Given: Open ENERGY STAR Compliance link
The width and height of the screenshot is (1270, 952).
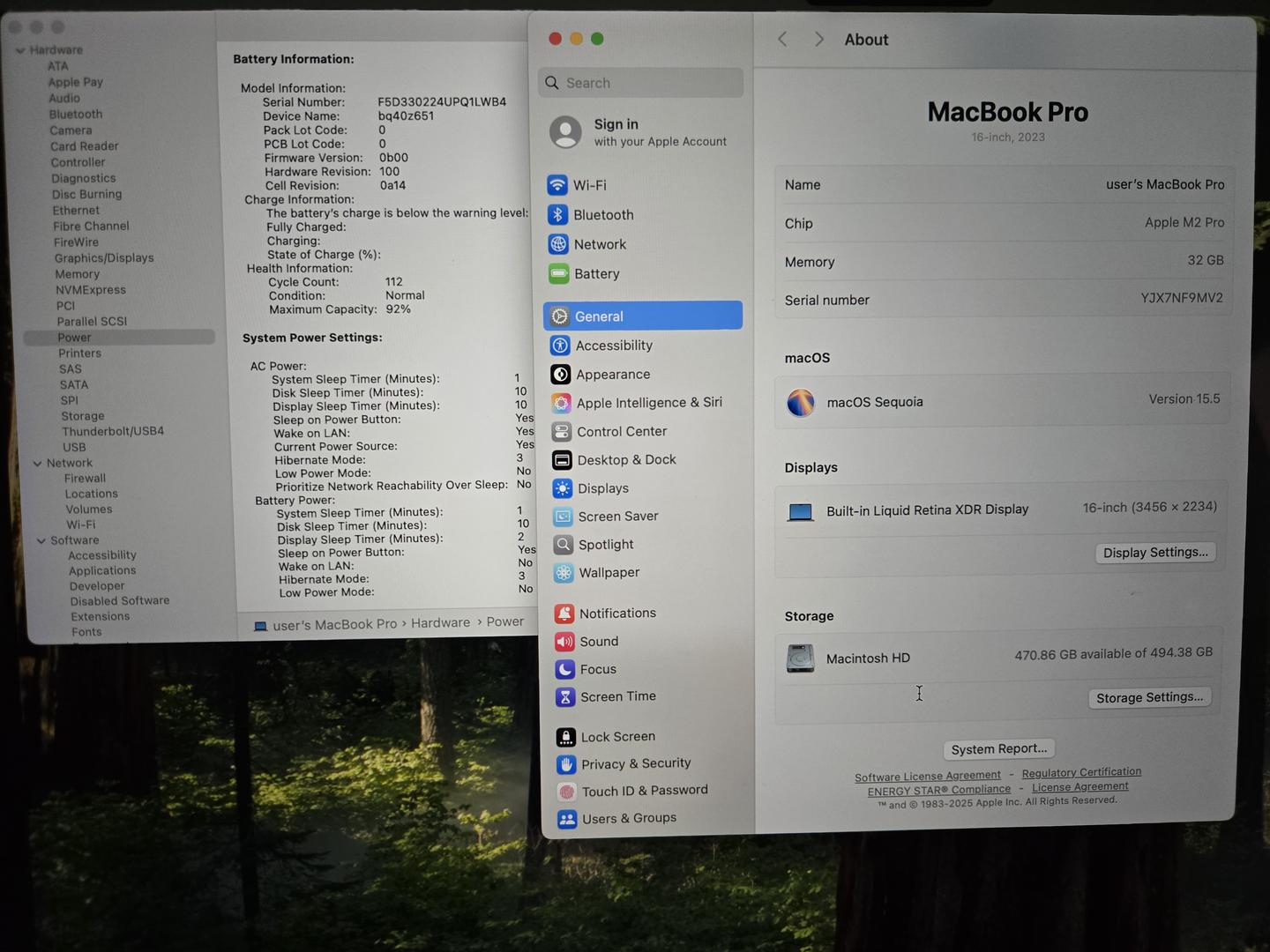Looking at the screenshot, I should point(938,791).
